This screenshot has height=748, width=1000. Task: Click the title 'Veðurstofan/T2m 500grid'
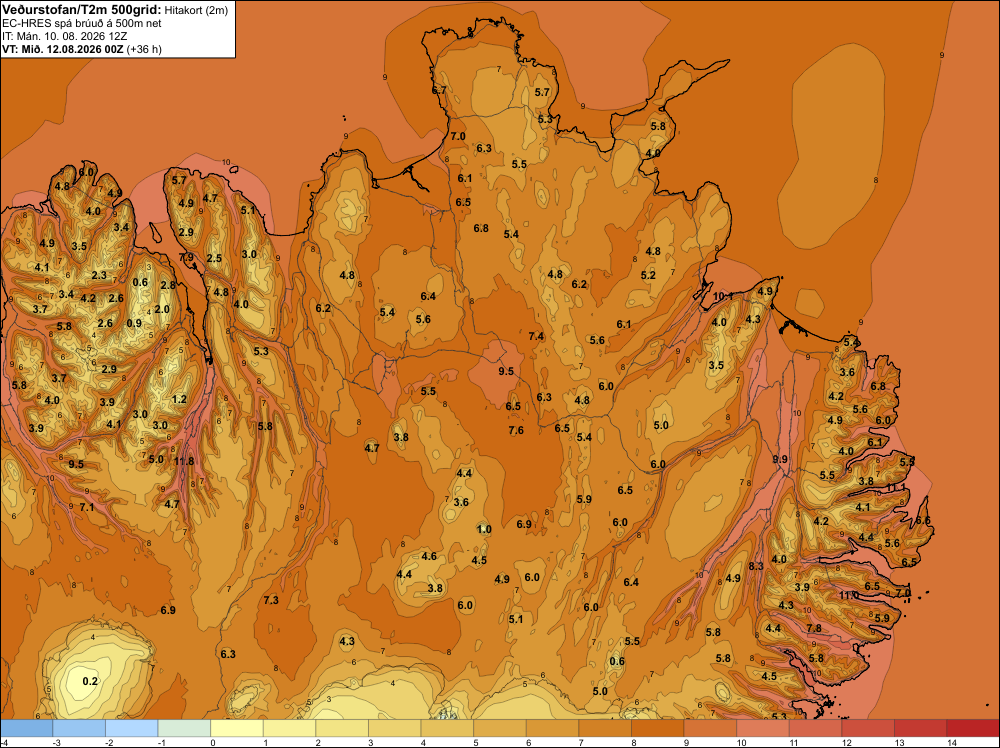pos(81,10)
